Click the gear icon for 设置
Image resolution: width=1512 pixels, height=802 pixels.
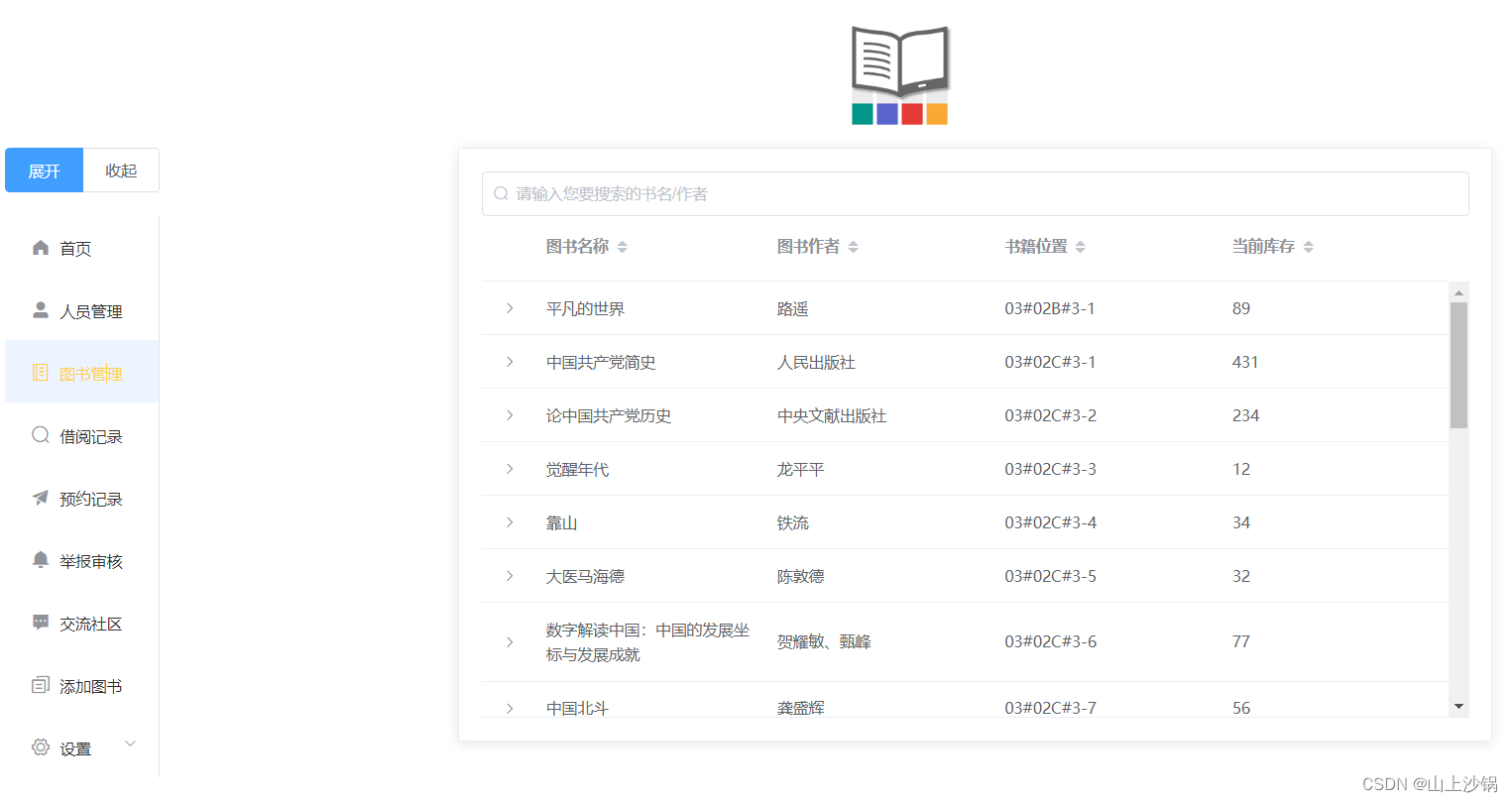tap(41, 747)
